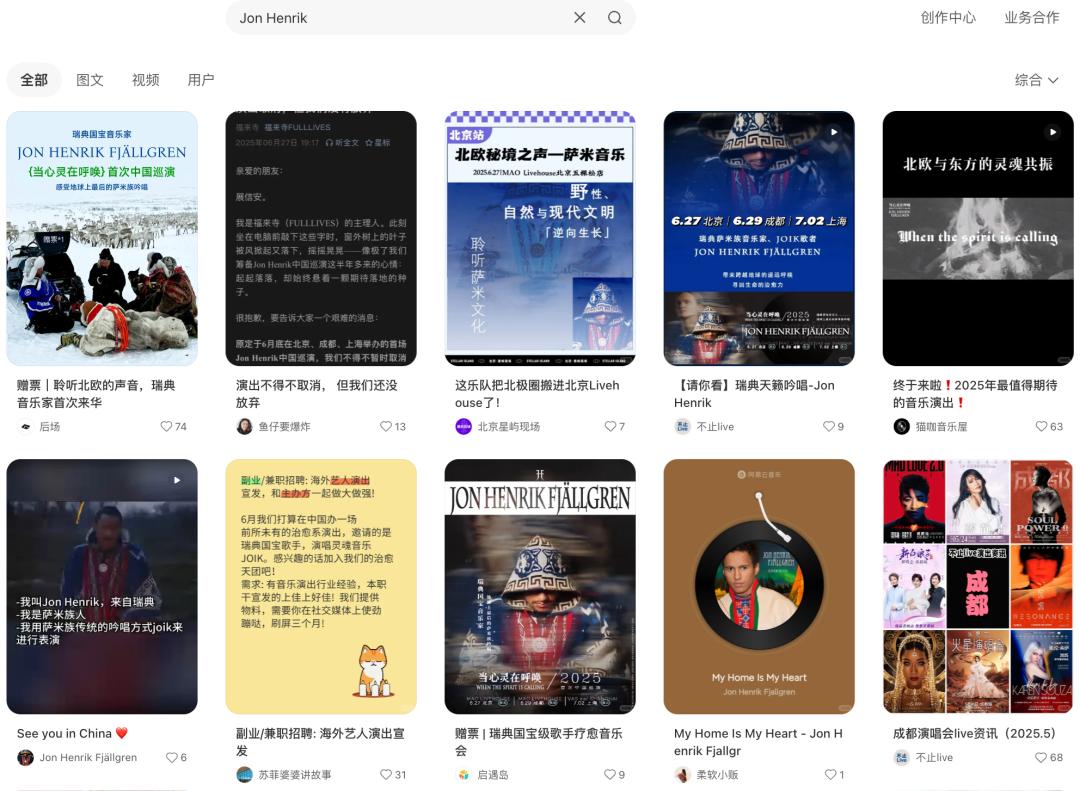Play the 北欧与东方的灵魂共振 video thumbnail
Image resolution: width=1080 pixels, height=791 pixels.
pos(978,238)
